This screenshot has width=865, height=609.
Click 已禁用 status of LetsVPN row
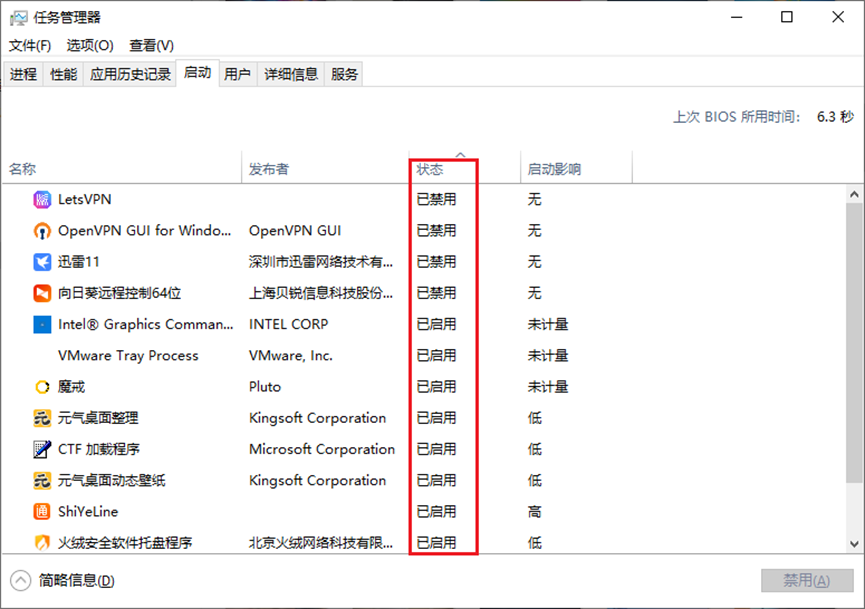pos(436,200)
